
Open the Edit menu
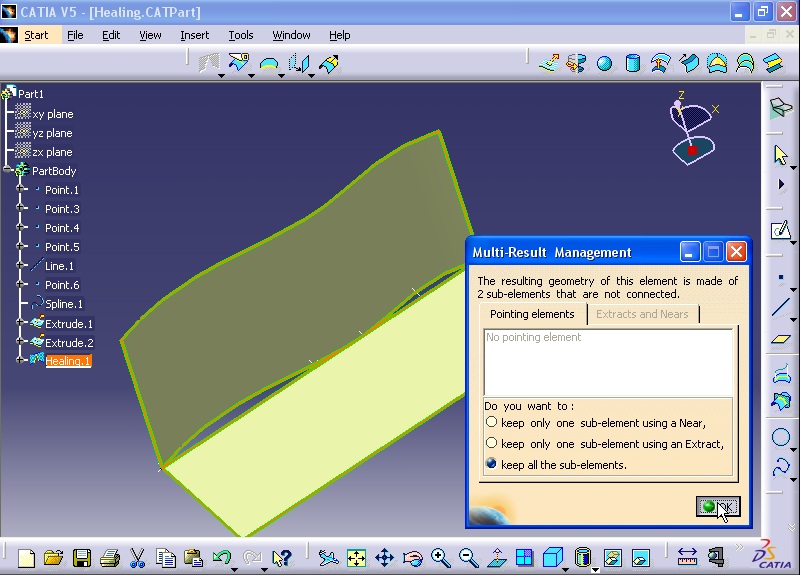click(111, 35)
